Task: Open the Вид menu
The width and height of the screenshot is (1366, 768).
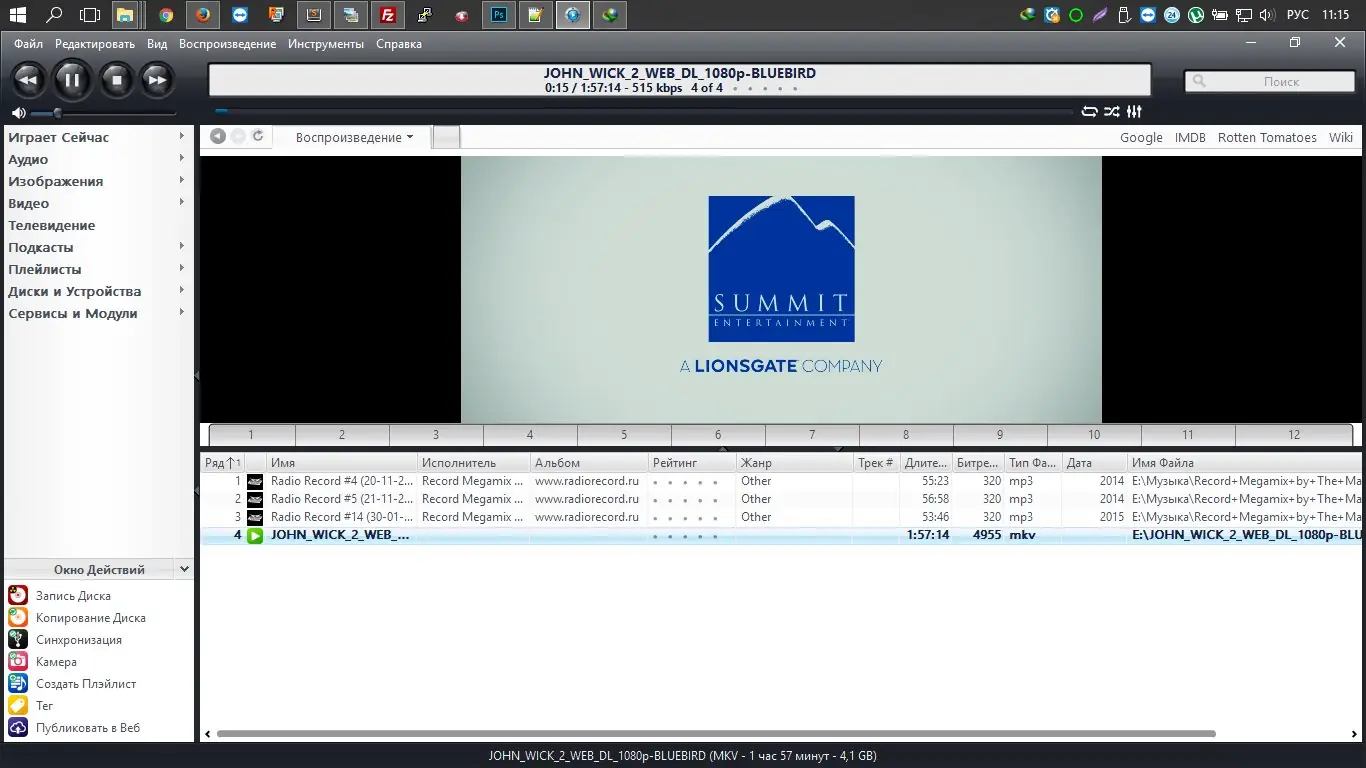Action: [x=157, y=44]
